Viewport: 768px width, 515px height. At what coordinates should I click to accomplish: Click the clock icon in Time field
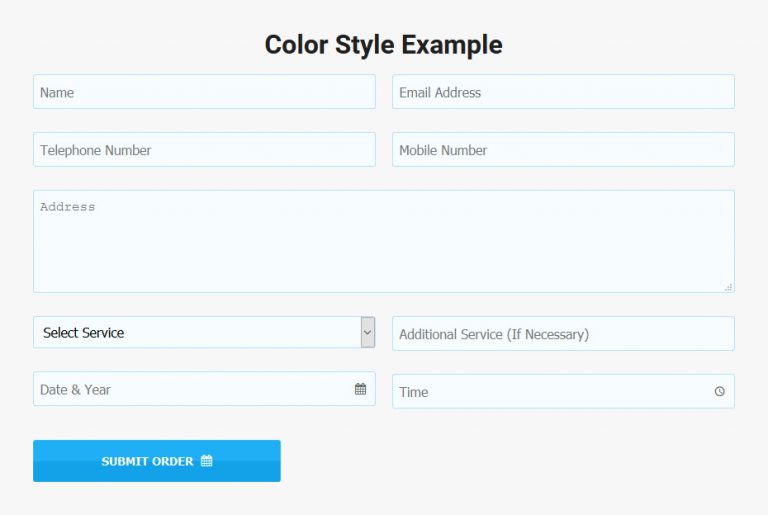pyautogui.click(x=719, y=392)
